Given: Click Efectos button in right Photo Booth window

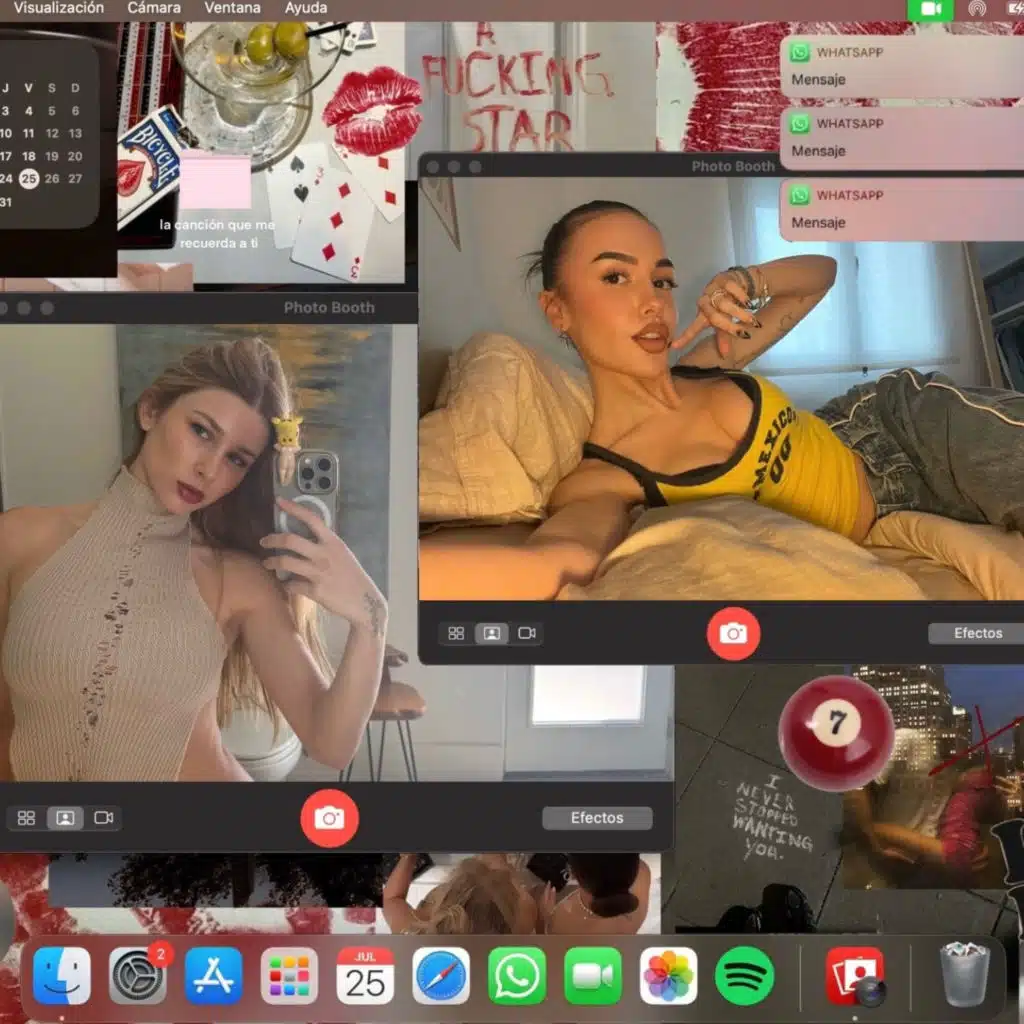Looking at the screenshot, I should (x=977, y=633).
